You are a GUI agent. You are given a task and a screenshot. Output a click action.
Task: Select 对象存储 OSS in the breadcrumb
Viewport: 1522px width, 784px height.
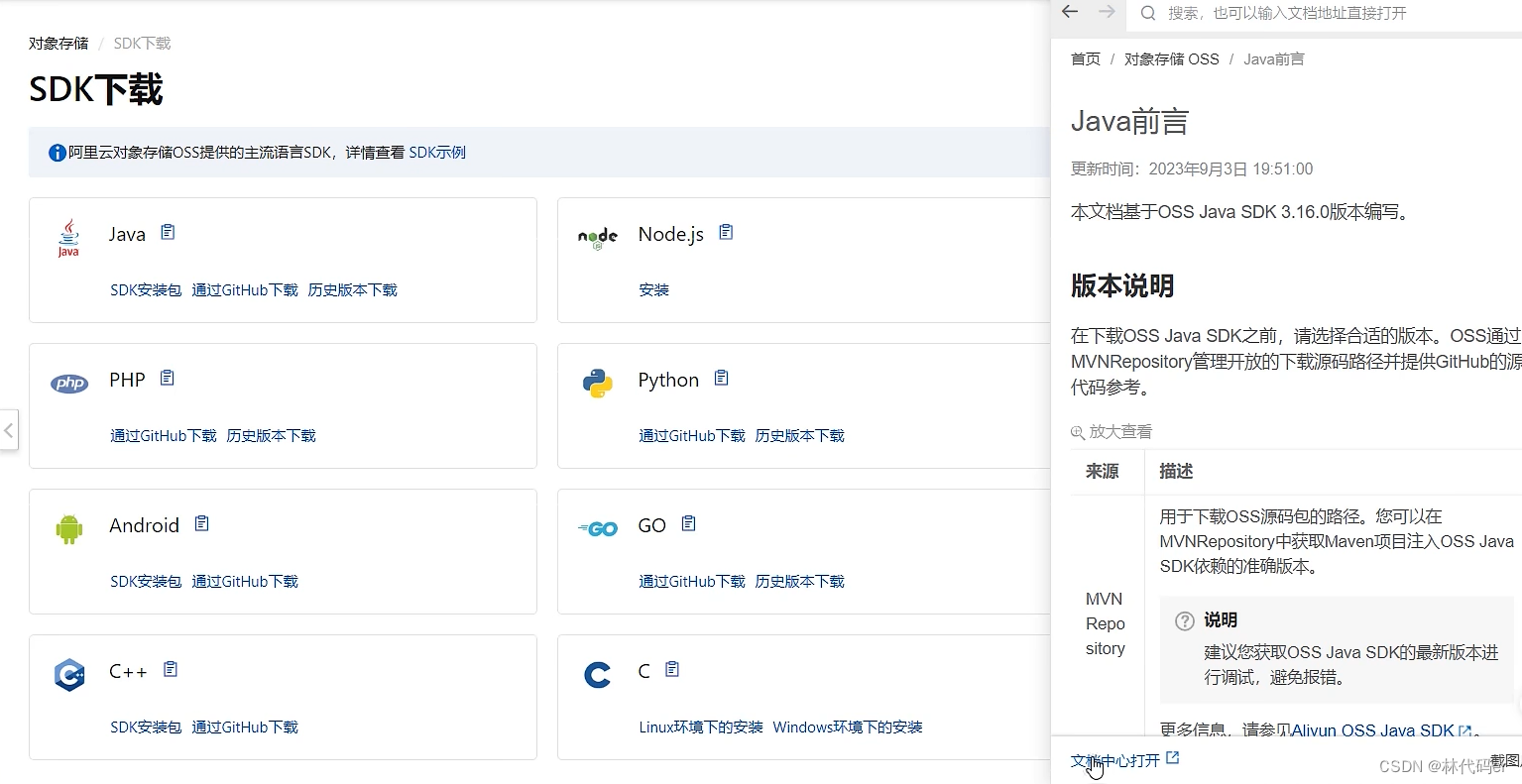coord(1171,58)
